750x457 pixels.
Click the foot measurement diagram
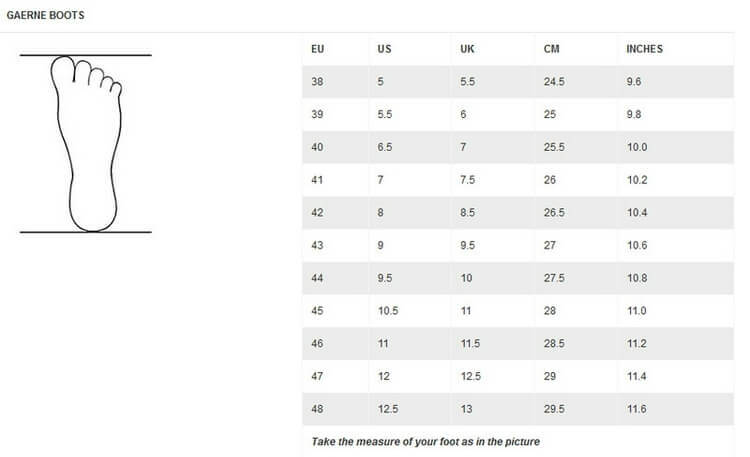point(86,144)
